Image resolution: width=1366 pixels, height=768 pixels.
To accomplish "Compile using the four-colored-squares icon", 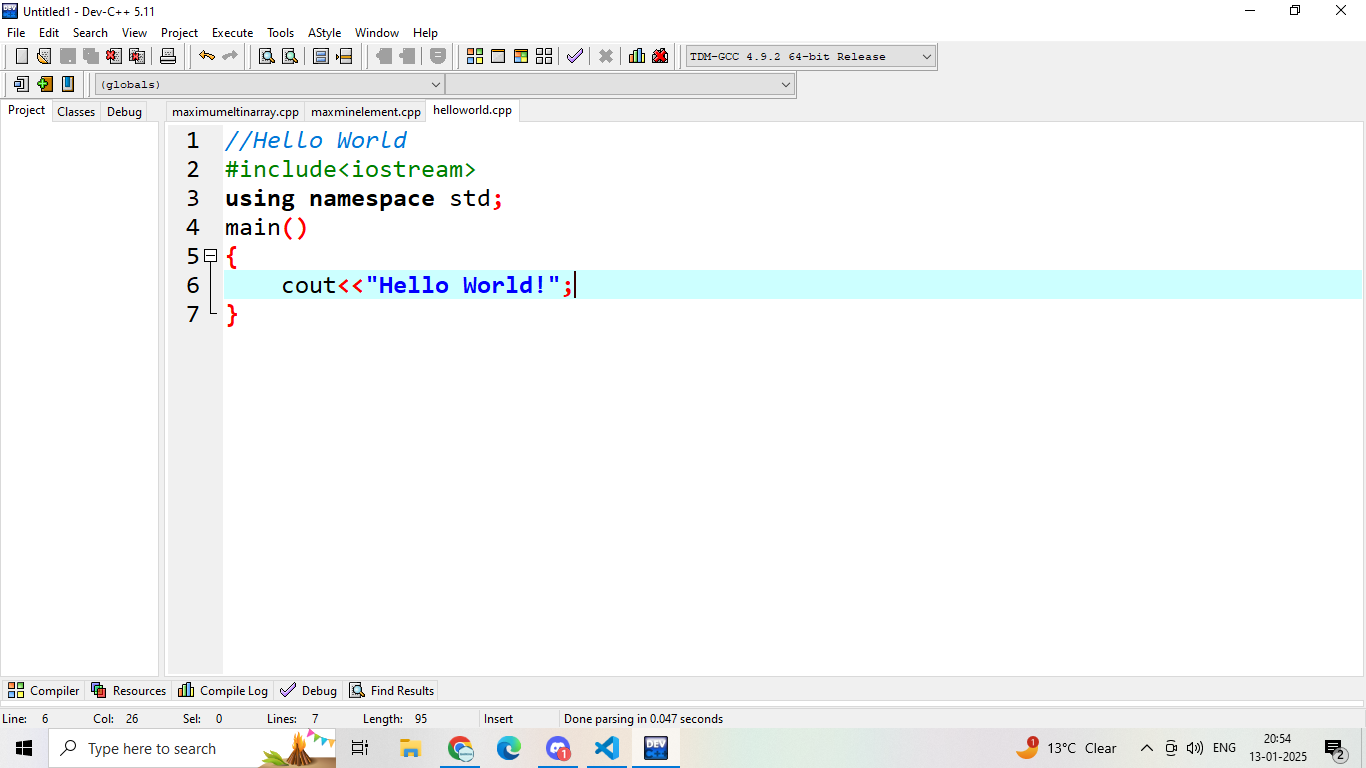I will [x=475, y=56].
